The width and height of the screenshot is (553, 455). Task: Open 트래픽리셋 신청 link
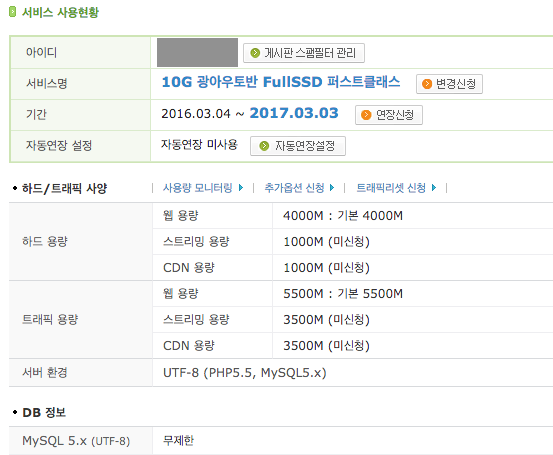(x=391, y=188)
